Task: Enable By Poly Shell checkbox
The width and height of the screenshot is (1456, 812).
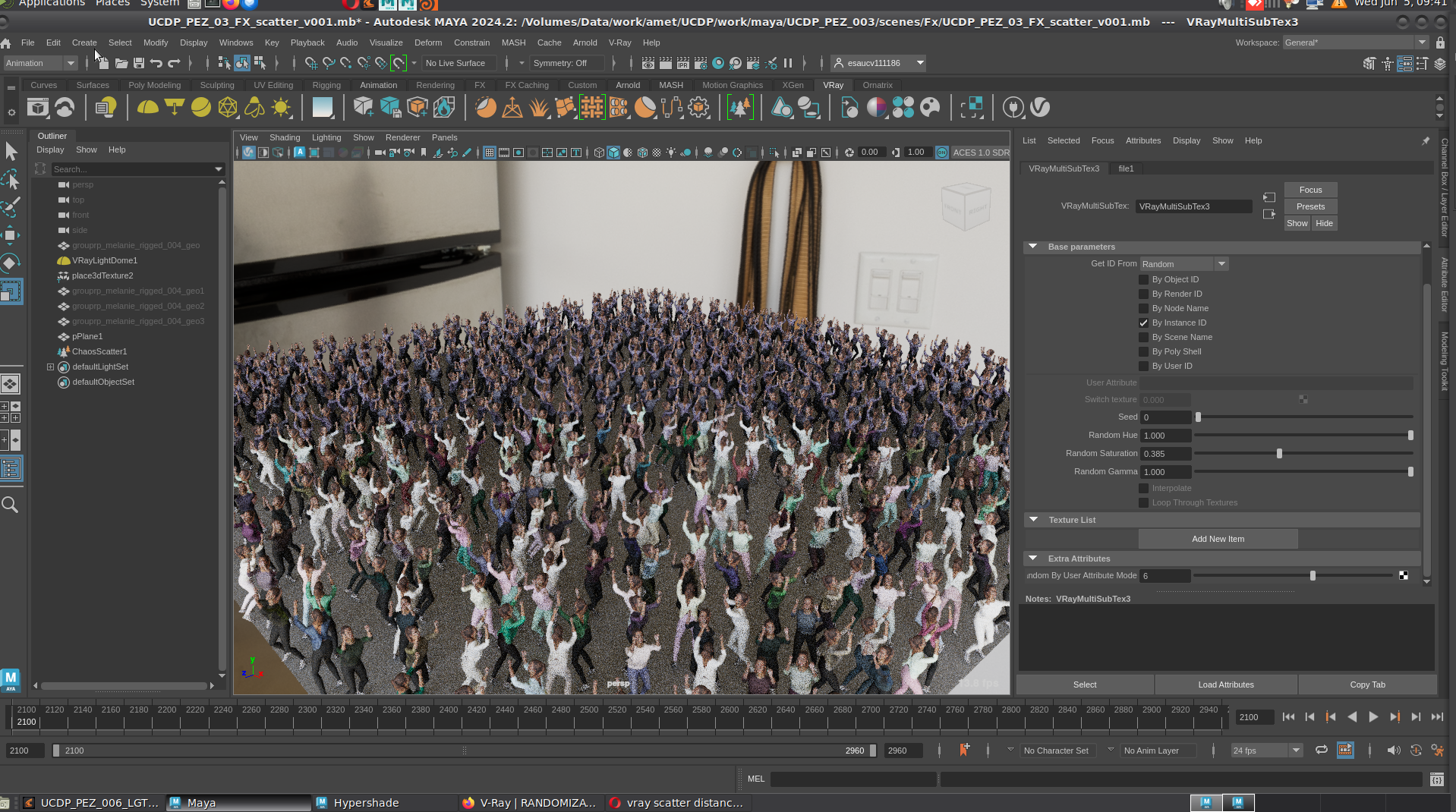Action: pos(1143,351)
